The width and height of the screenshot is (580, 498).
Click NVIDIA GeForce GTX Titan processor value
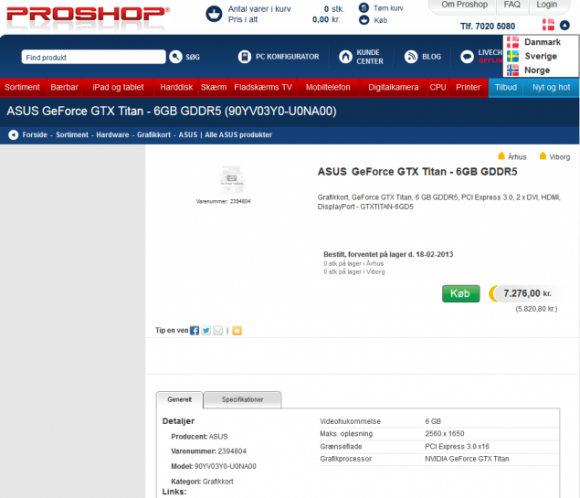click(x=467, y=459)
